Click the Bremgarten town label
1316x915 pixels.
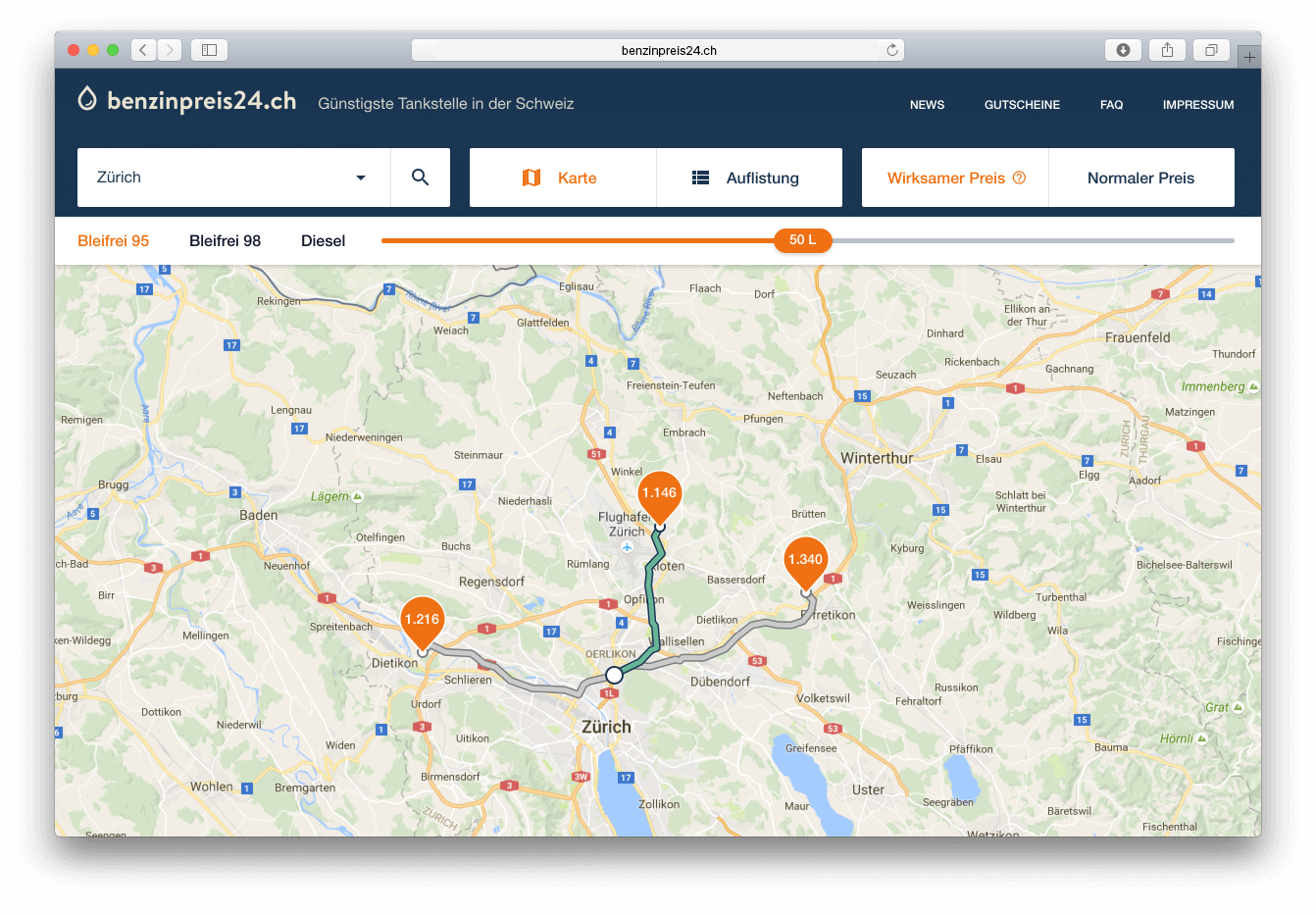305,788
